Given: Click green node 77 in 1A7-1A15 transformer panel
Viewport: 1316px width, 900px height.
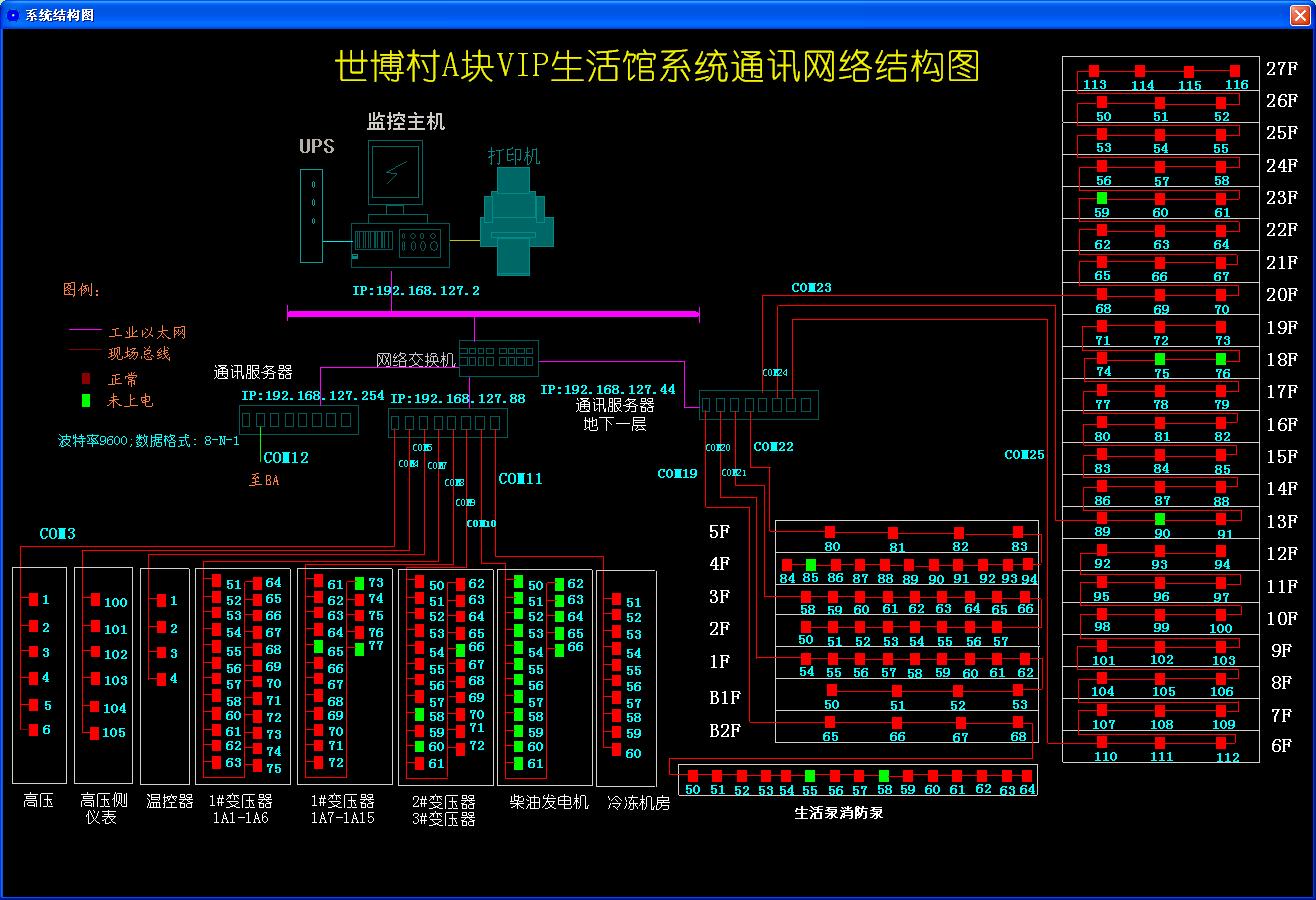Looking at the screenshot, I should [359, 646].
